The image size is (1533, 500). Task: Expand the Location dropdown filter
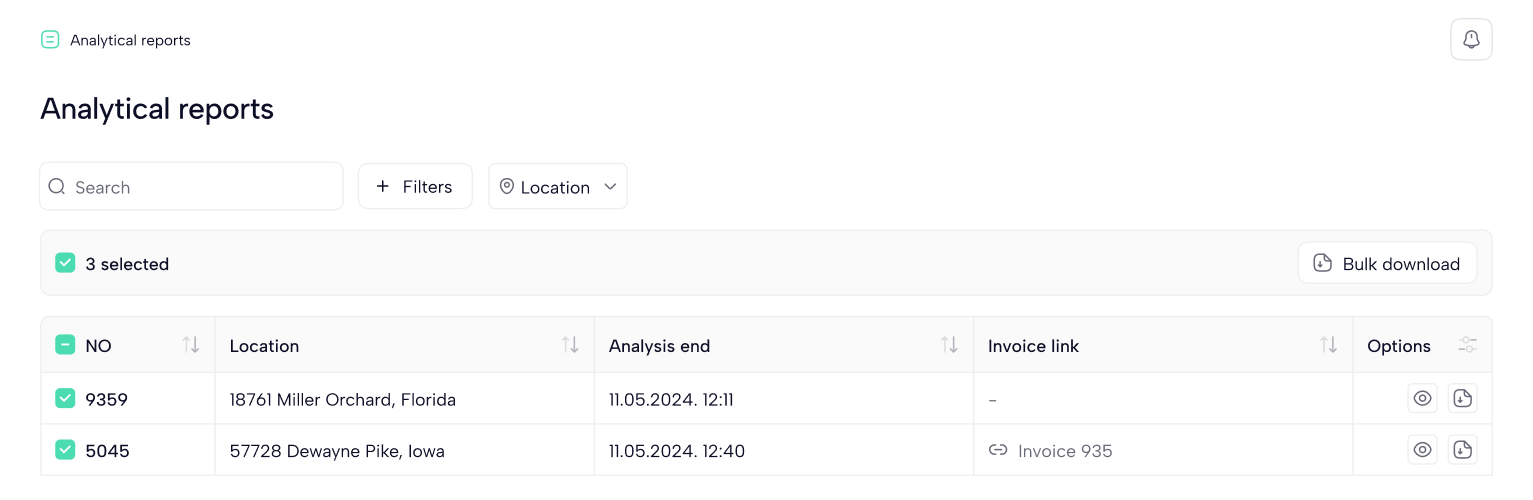click(558, 187)
